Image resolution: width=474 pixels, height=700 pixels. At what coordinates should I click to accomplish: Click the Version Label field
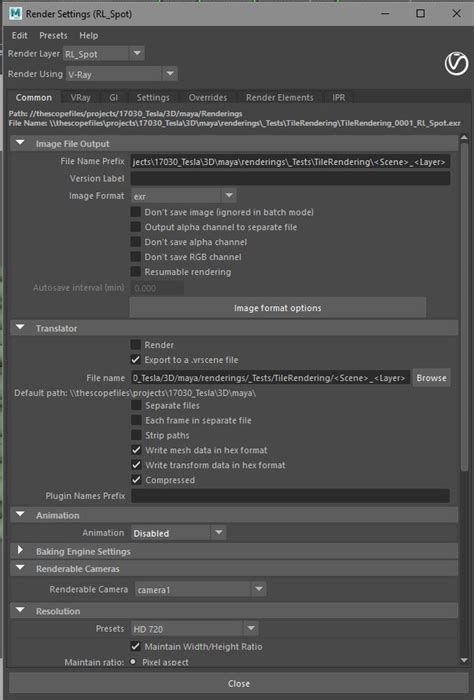[x=290, y=179]
